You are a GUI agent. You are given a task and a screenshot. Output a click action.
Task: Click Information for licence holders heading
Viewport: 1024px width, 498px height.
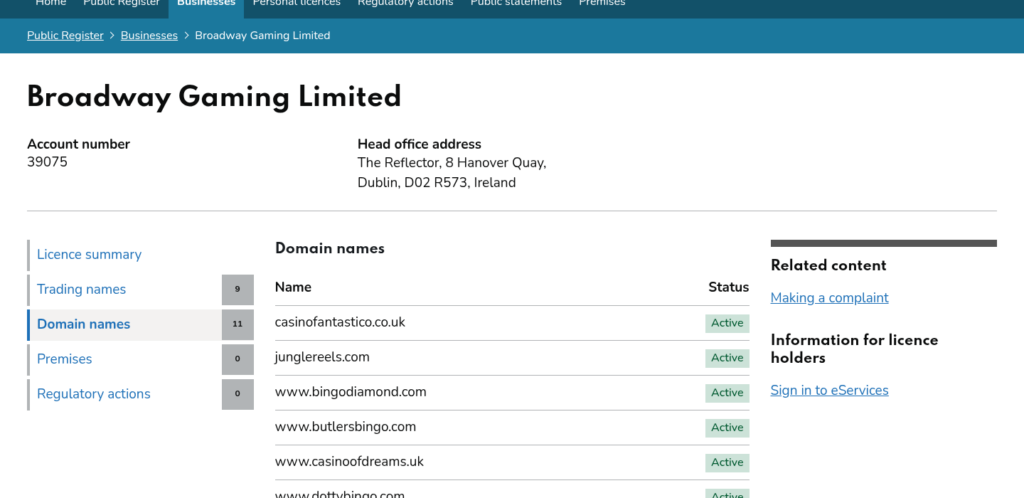(854, 349)
